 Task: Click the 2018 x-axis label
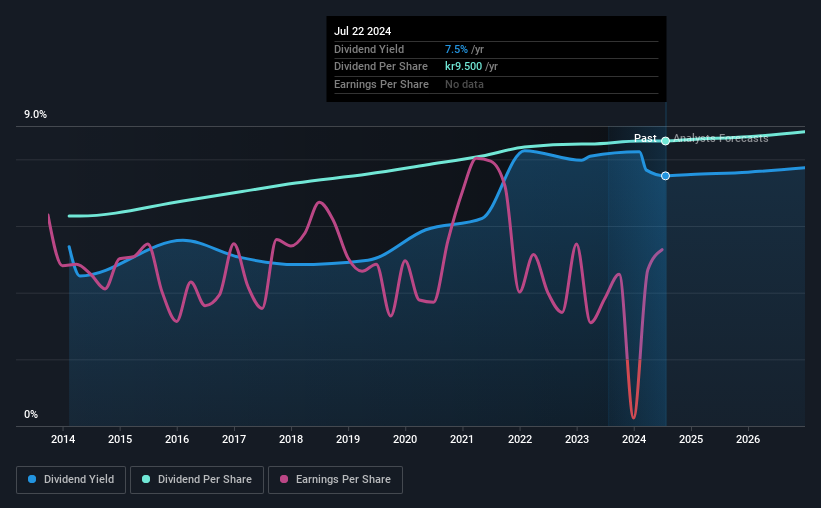(291, 439)
